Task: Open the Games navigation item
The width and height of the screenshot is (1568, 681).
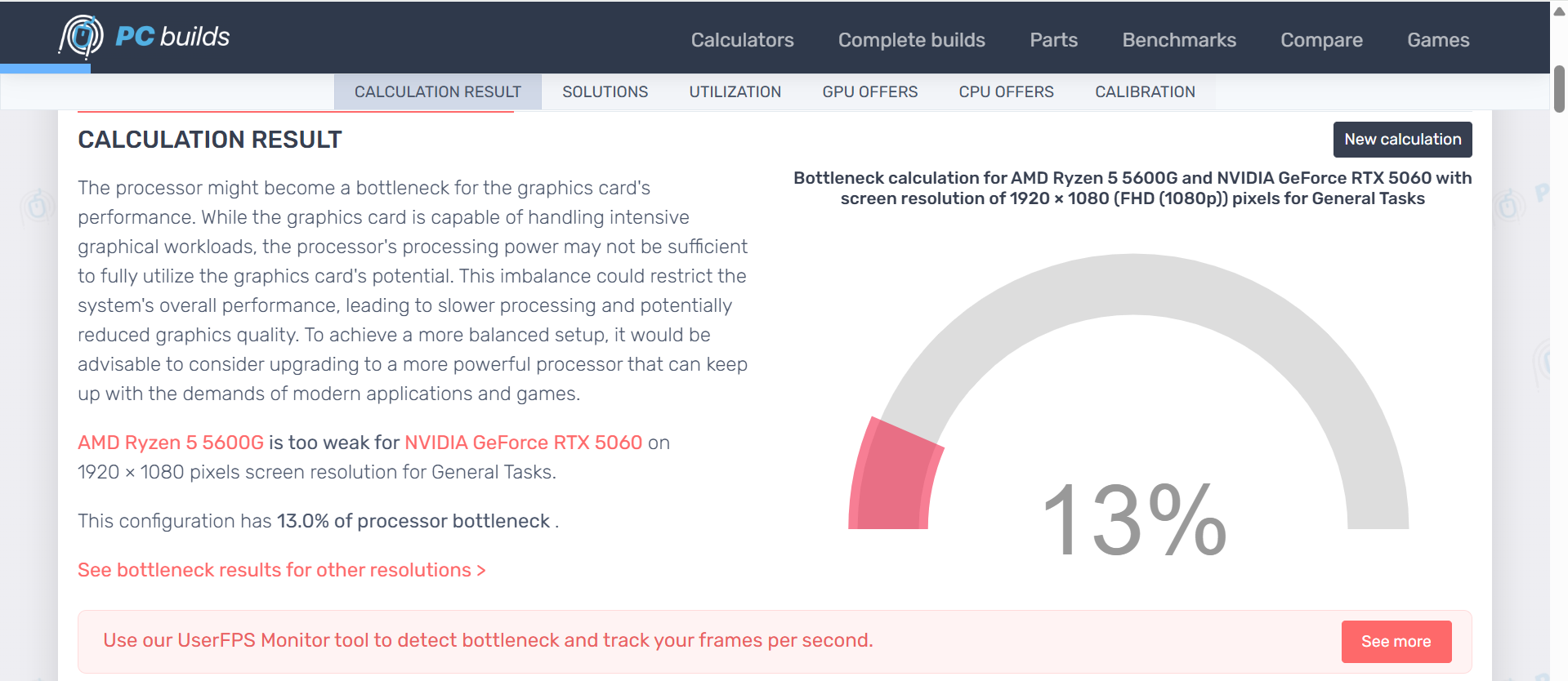Action: [x=1437, y=40]
